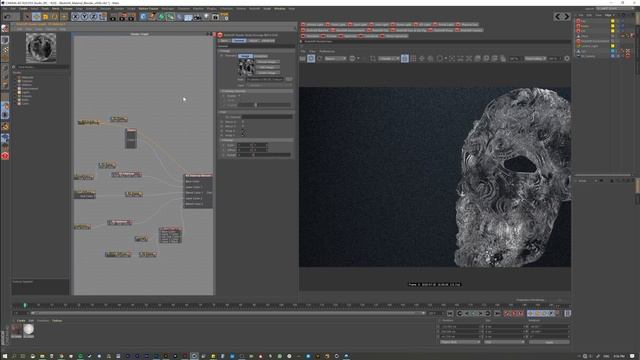Select the Rotate tool

tap(55, 17)
